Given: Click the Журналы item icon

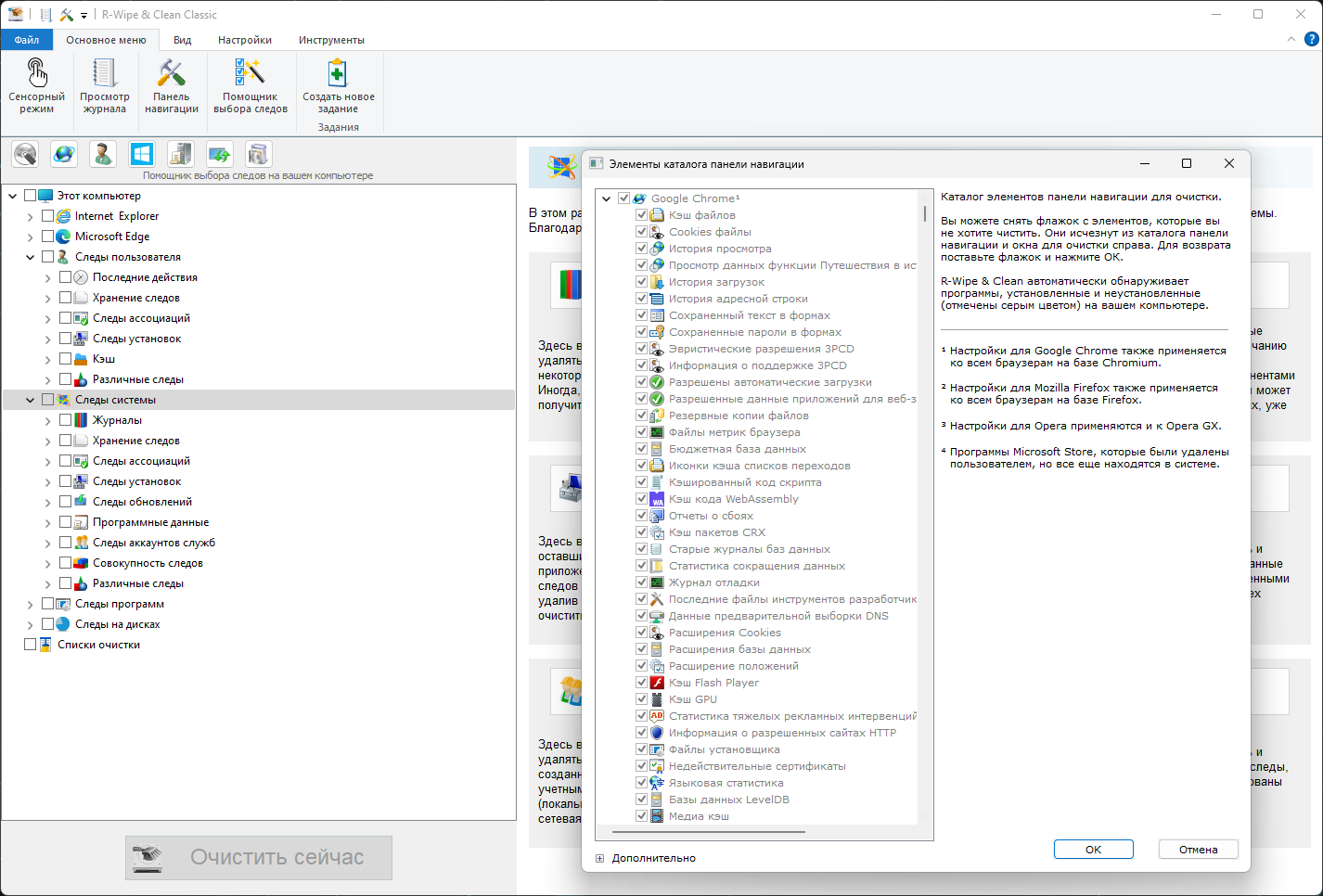Looking at the screenshot, I should click(x=81, y=420).
